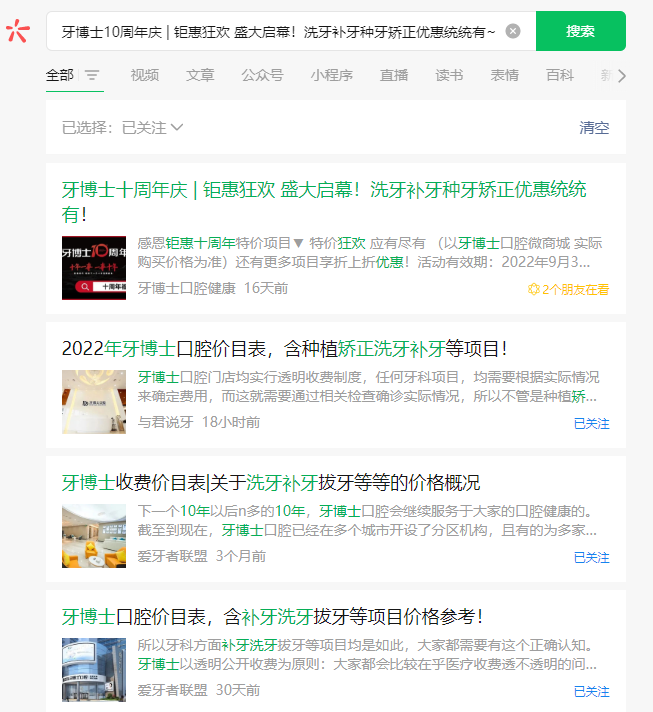The image size is (653, 712).
Task: Click 与君说牙 account name
Action: click(166, 422)
